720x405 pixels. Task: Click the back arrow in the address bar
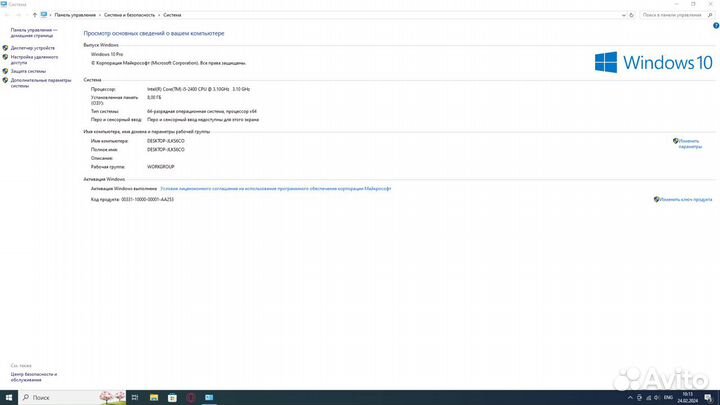8,15
